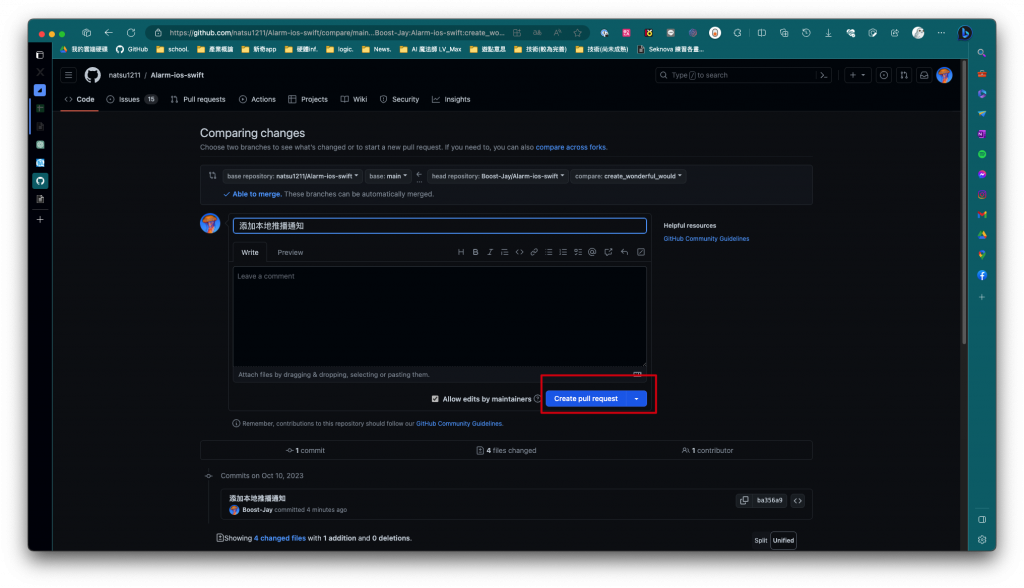Click the slash commands icon in editor toolbar
The height and width of the screenshot is (588, 1024).
point(641,252)
